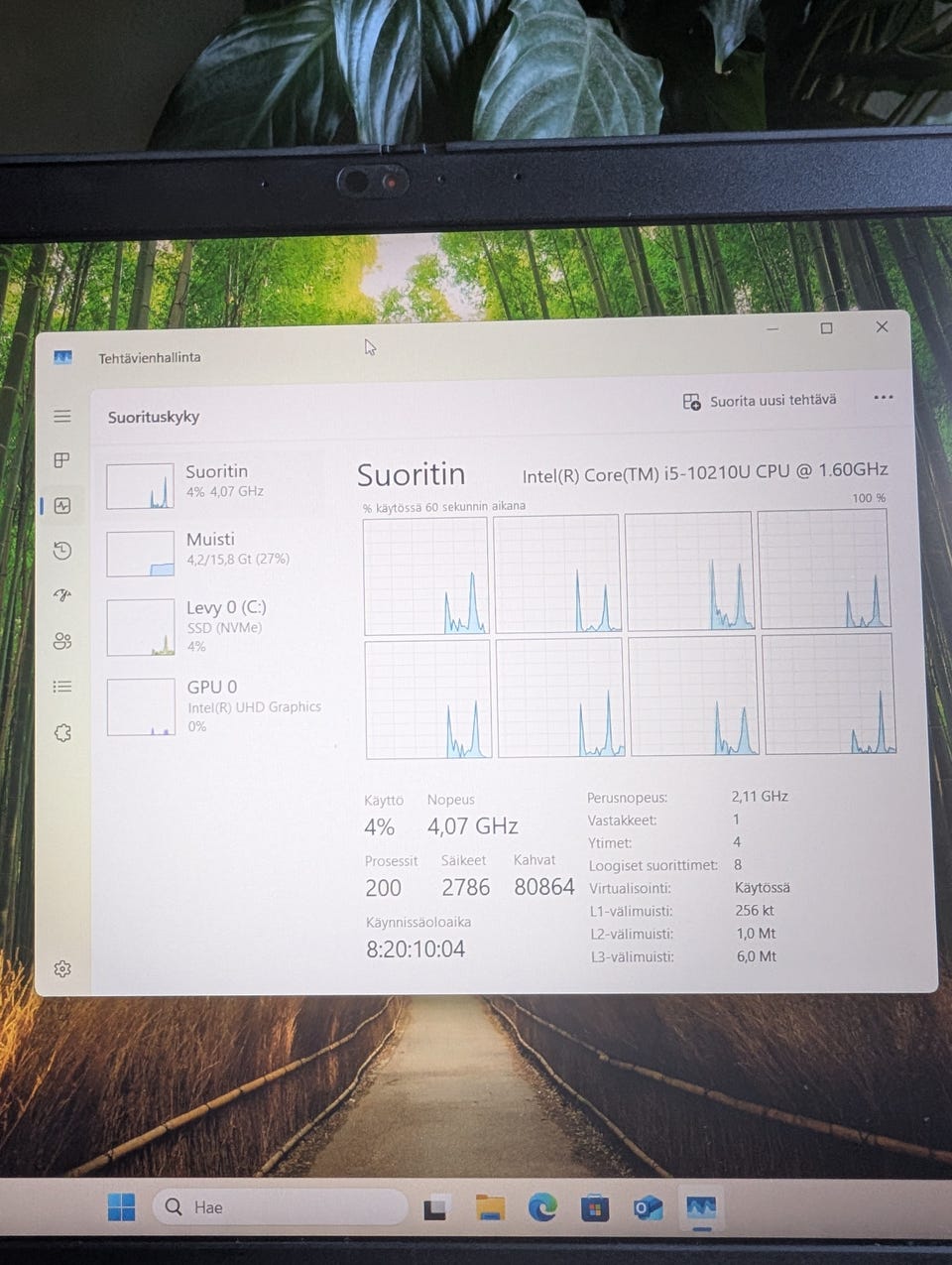Click Suorita uusi tehtävä button
This screenshot has width=952, height=1265.
tap(760, 401)
